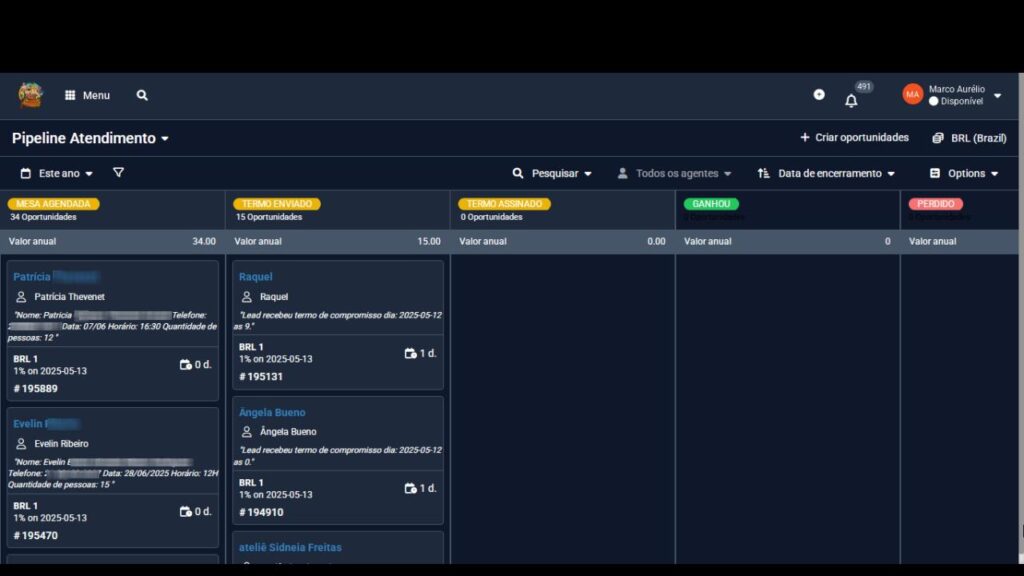Click the MA user avatar
1024x576 pixels.
[x=912, y=94]
